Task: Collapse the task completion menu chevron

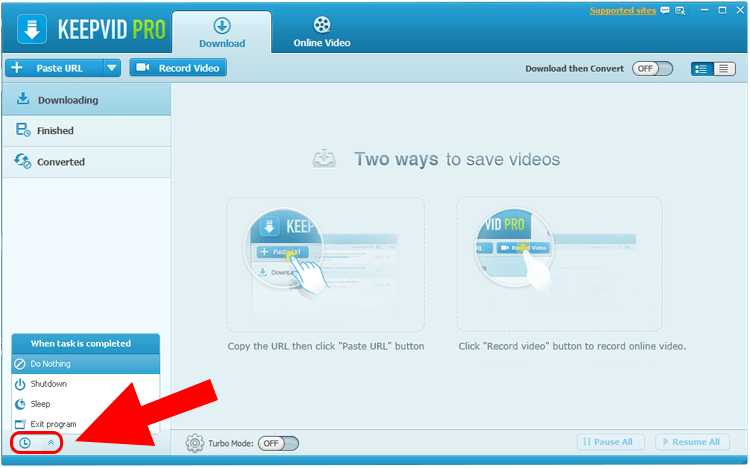Action: [51, 443]
